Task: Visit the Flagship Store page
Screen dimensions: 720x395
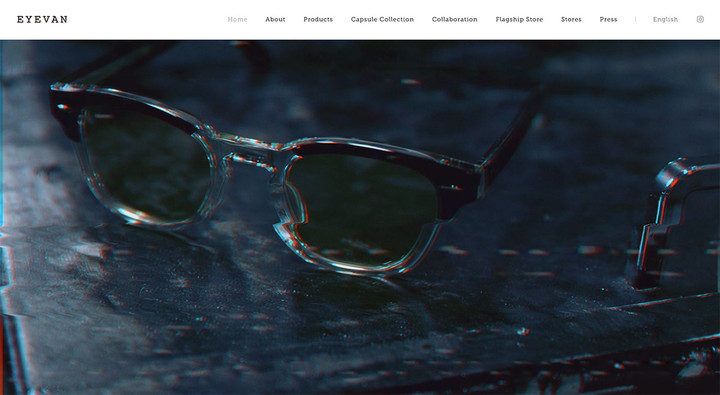Action: 519,19
